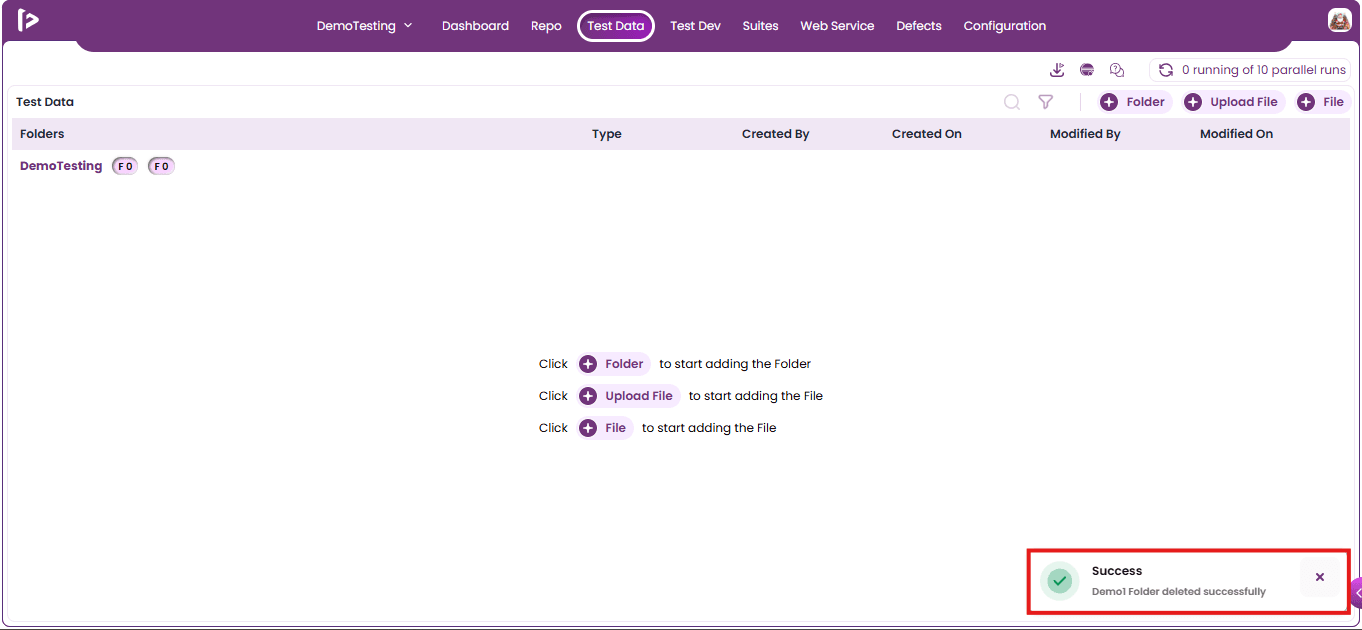
Task: Click the round striped globe icon
Action: click(1087, 70)
